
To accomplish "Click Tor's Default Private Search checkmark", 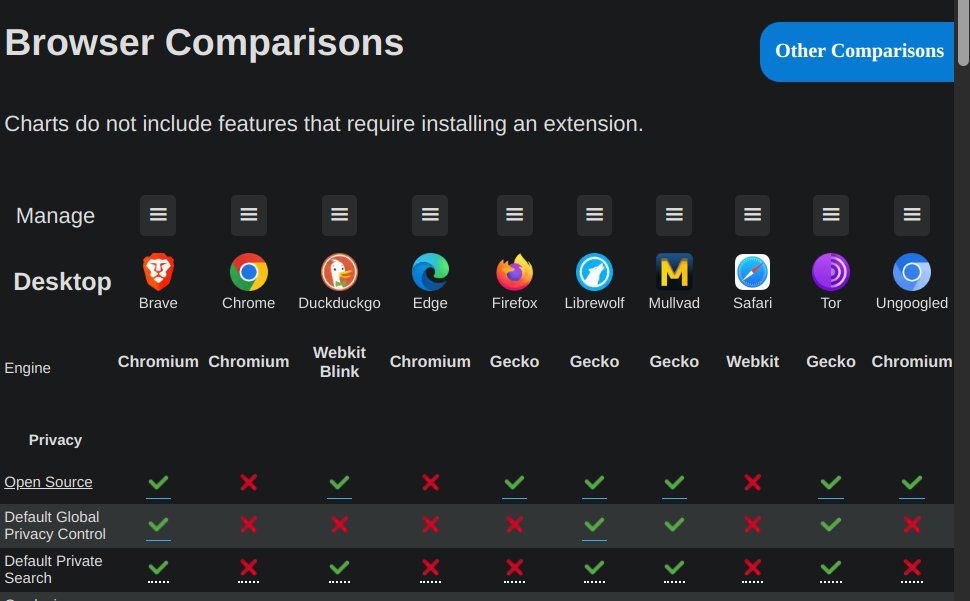I will click(x=831, y=567).
